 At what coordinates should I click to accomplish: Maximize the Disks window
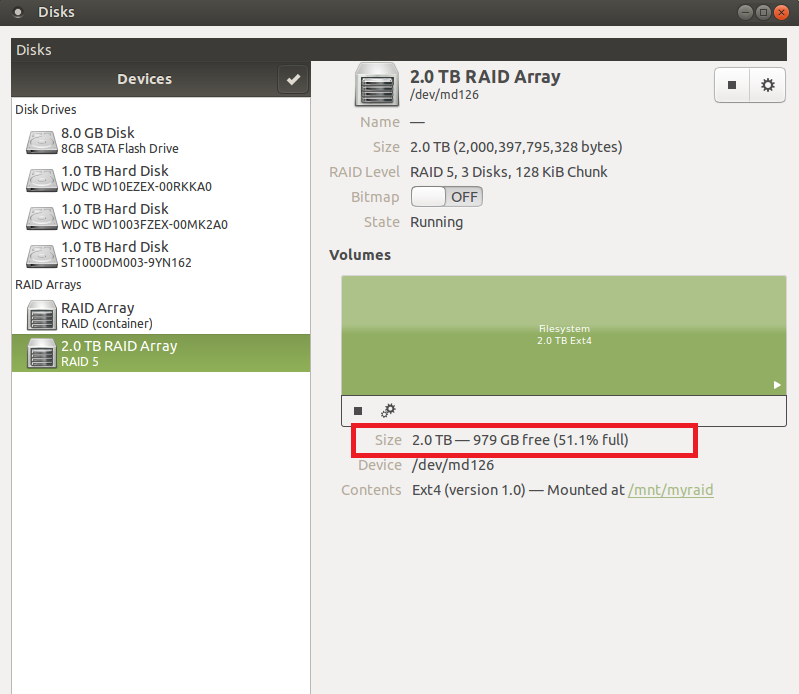[x=763, y=12]
